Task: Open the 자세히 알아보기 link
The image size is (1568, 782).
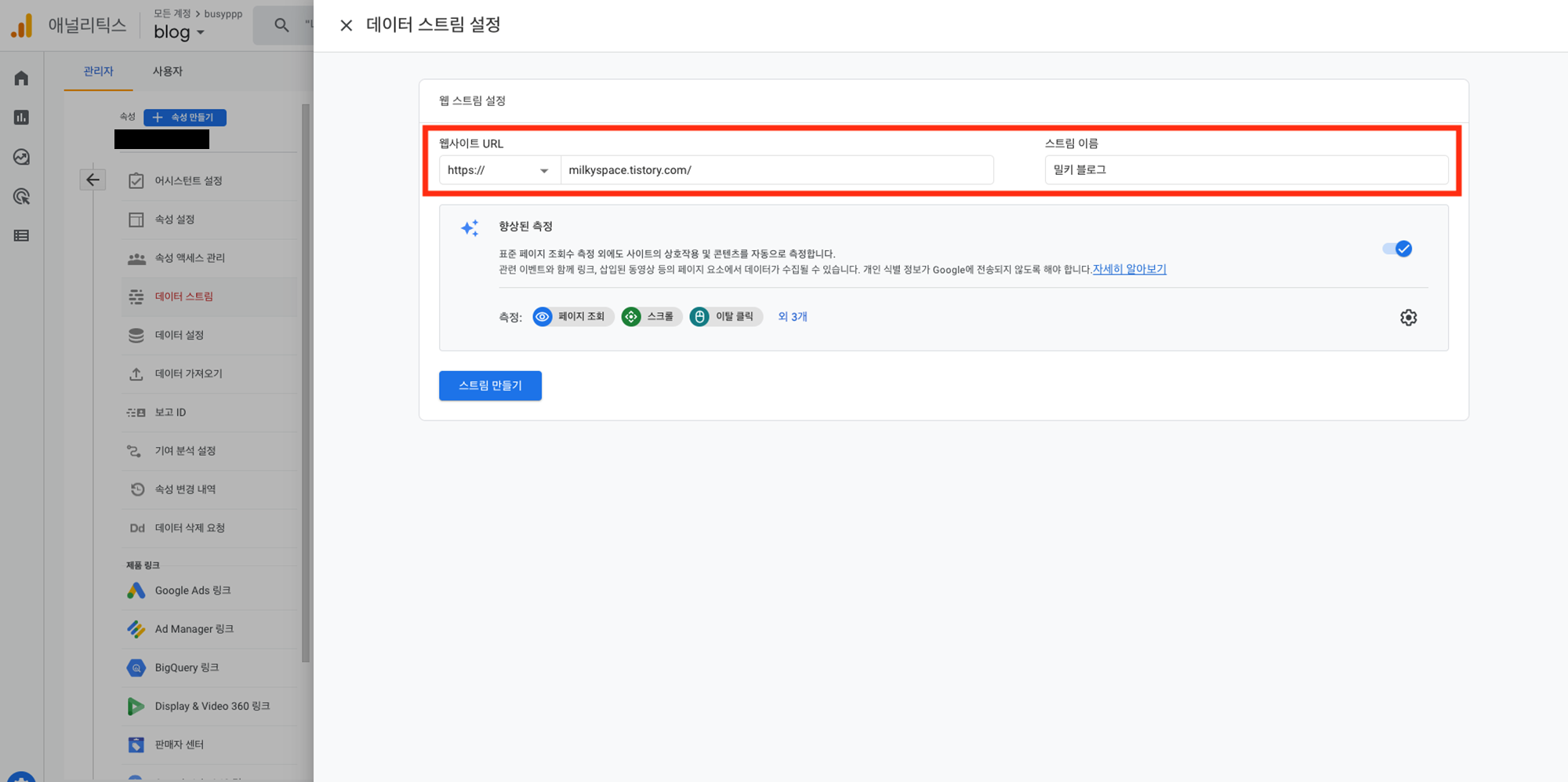Action: tap(1129, 269)
